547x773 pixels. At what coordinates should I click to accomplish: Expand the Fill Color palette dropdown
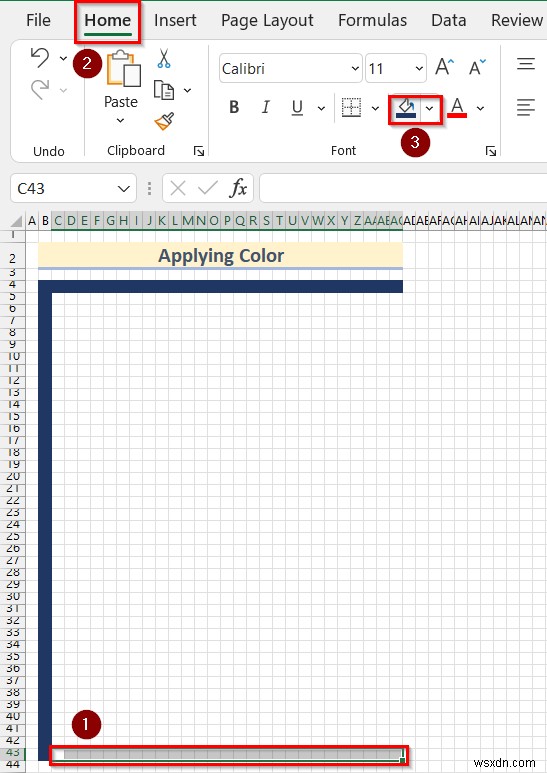coord(430,108)
